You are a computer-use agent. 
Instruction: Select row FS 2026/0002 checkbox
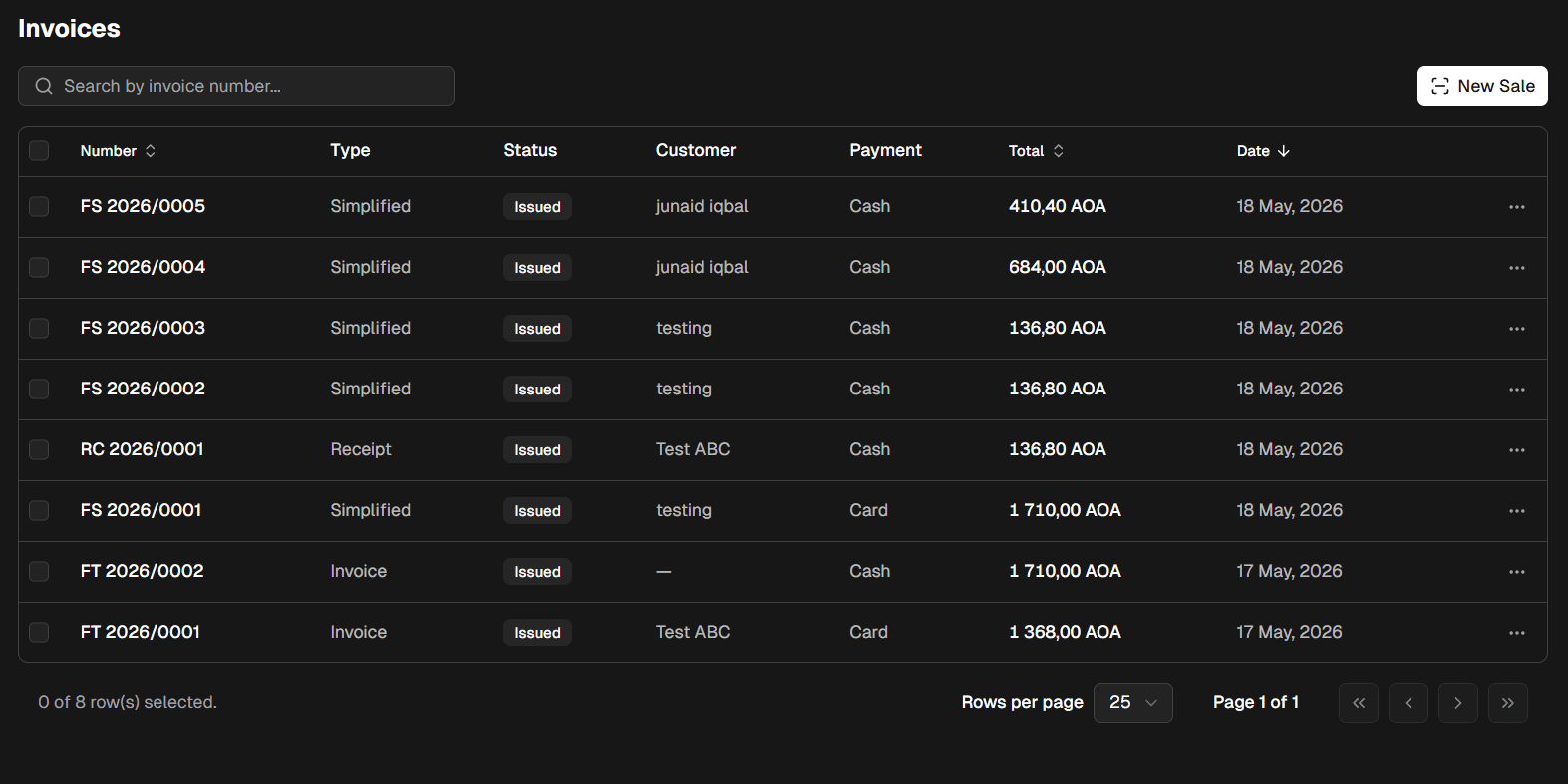tap(39, 390)
